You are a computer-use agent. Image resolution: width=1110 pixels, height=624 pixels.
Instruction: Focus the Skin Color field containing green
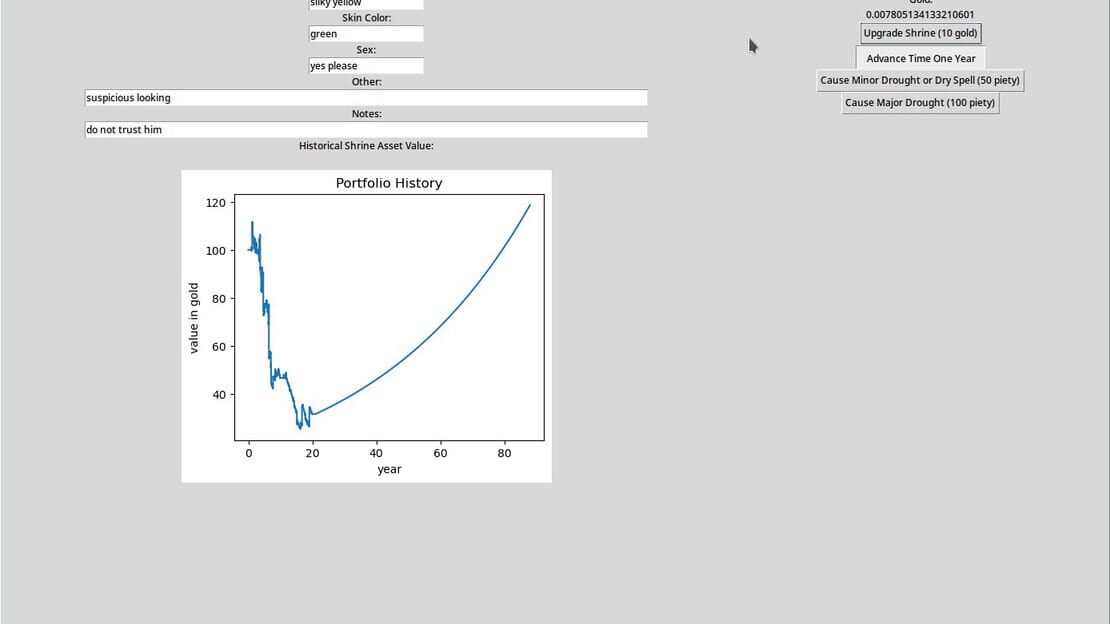point(366,34)
